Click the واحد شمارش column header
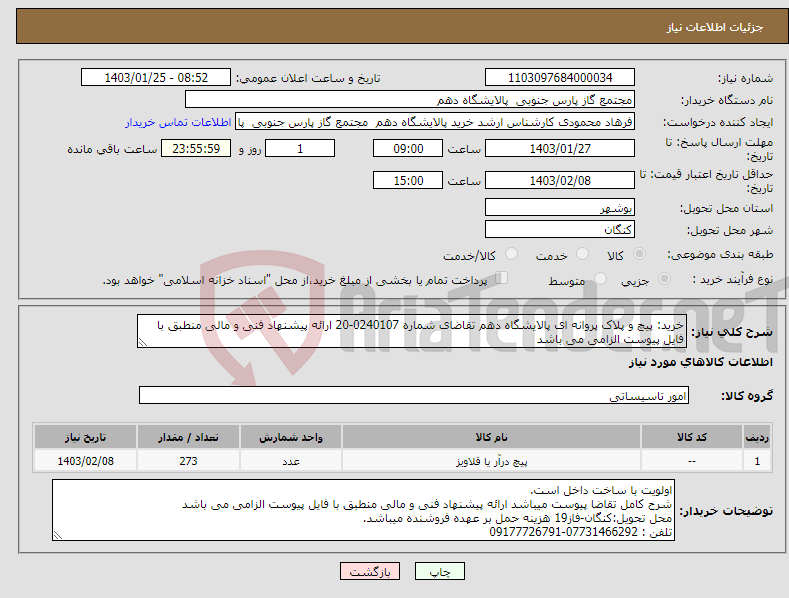789x598 pixels. pos(291,437)
